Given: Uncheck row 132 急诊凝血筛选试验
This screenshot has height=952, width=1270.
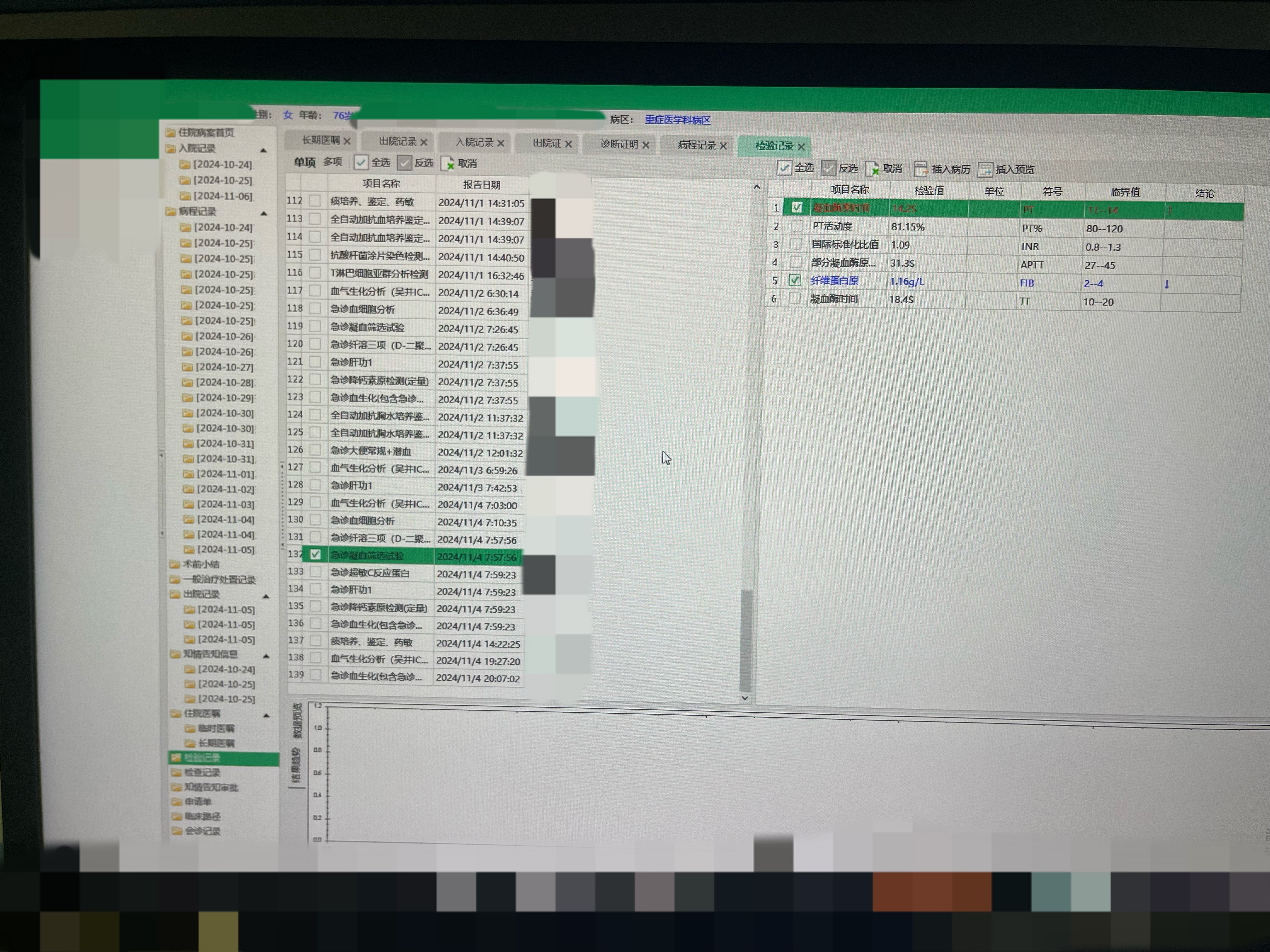Looking at the screenshot, I should [x=315, y=554].
